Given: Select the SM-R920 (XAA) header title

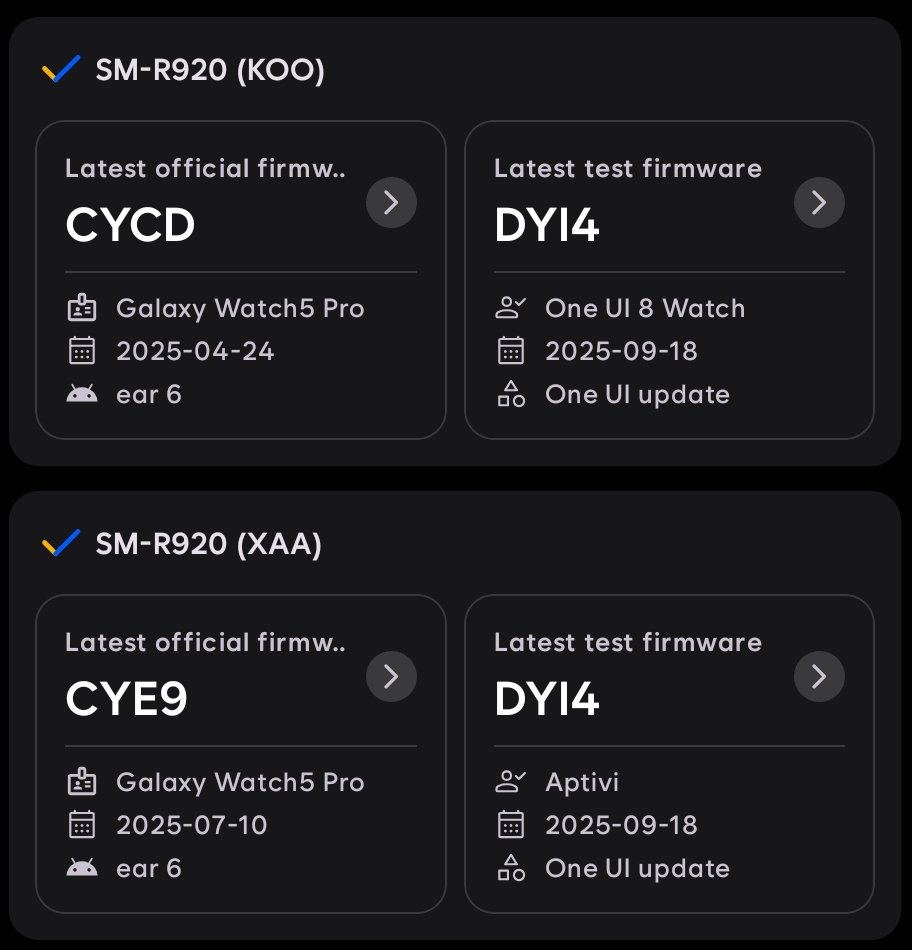Looking at the screenshot, I should [208, 545].
